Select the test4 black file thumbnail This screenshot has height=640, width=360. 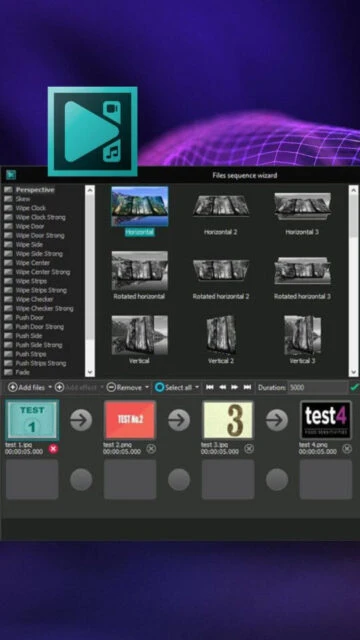326,420
